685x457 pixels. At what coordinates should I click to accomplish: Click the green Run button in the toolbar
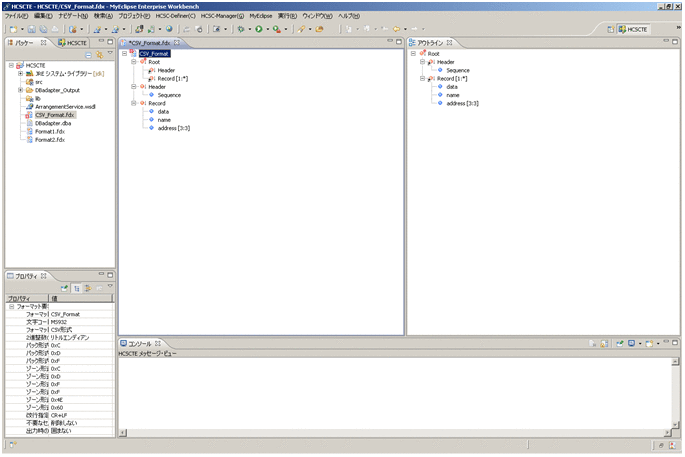258,29
